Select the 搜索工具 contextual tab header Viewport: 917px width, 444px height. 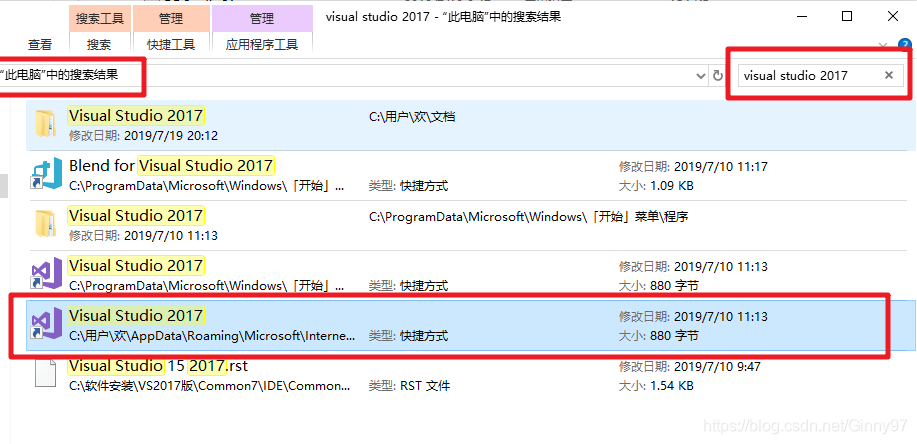tap(100, 19)
